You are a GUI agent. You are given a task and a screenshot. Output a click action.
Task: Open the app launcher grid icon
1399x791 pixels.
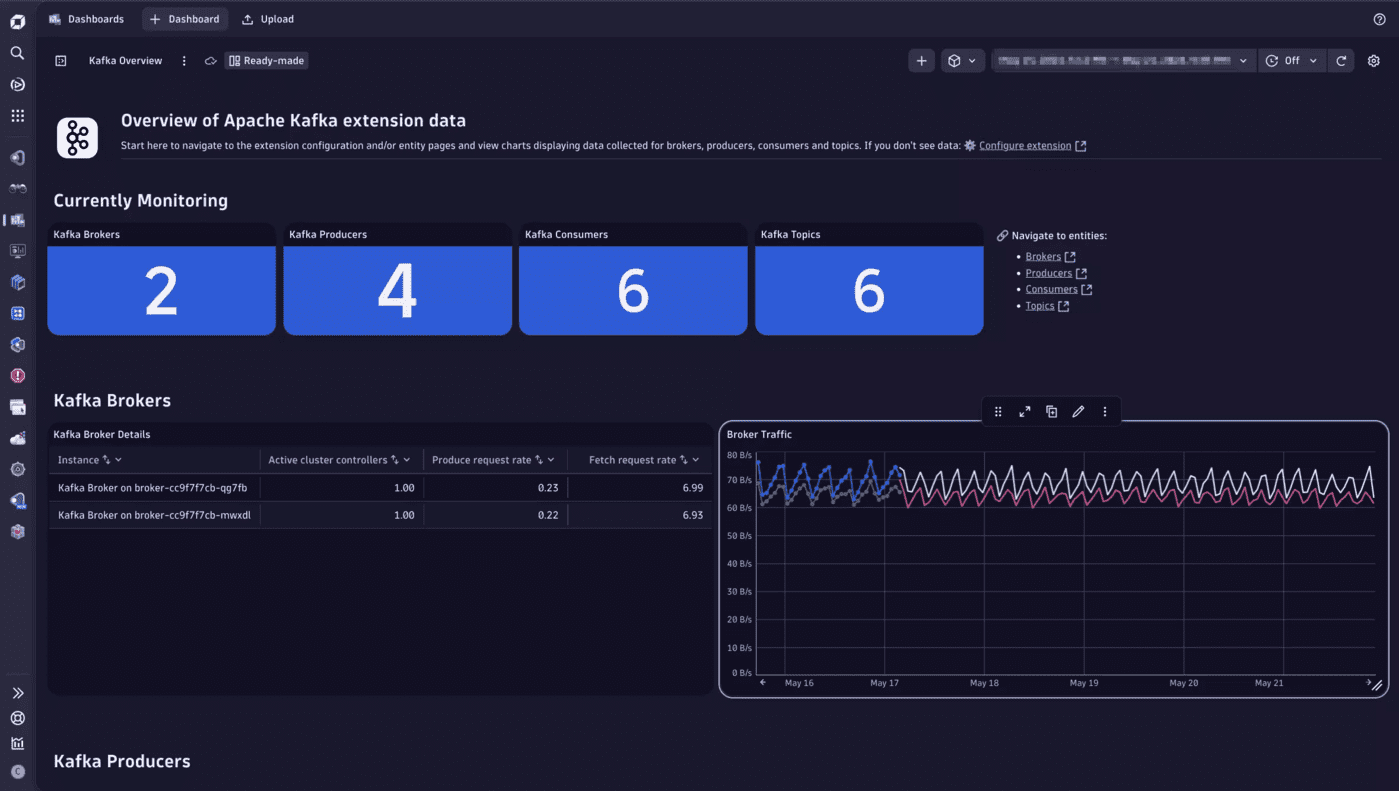click(x=16, y=115)
